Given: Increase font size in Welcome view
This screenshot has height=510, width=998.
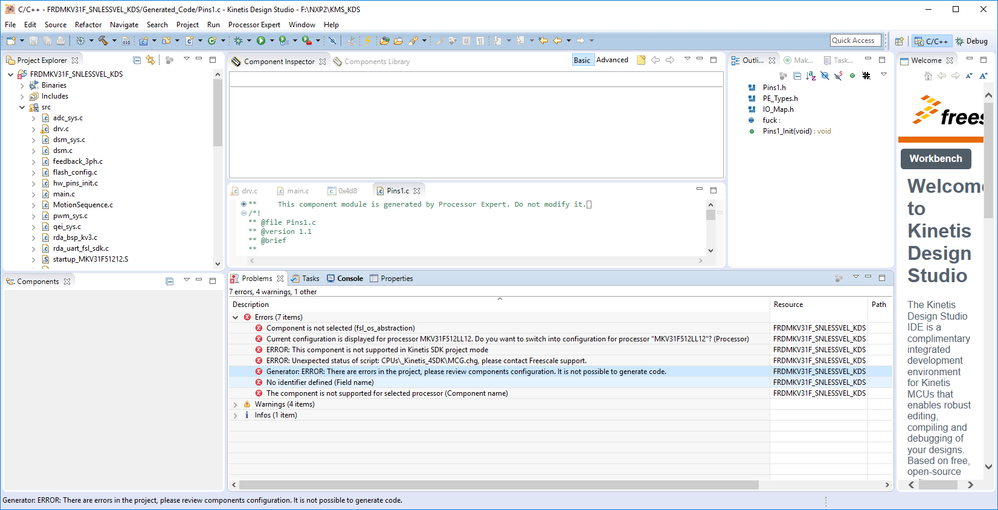Looking at the screenshot, I should 982,75.
